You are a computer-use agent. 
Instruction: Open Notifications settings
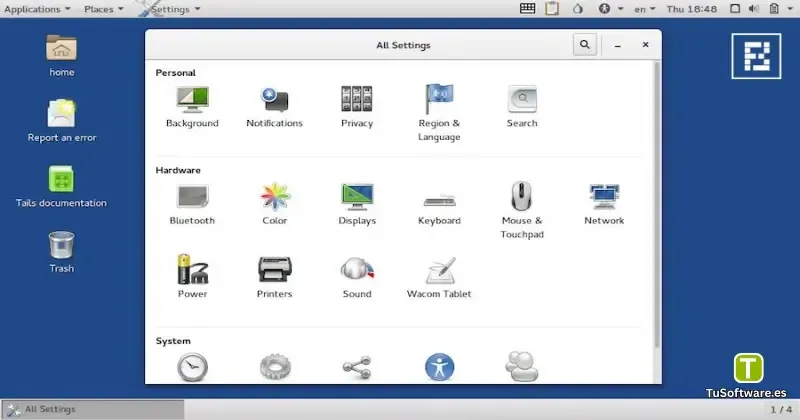point(274,107)
